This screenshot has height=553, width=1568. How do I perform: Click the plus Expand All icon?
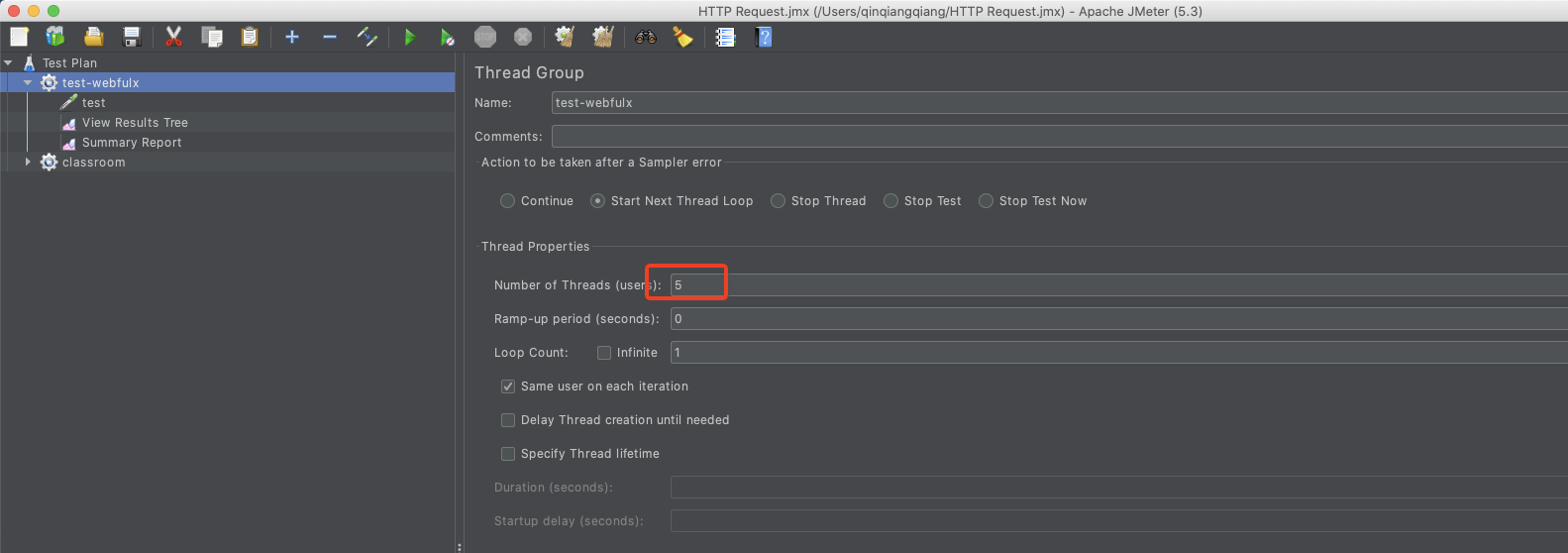tap(292, 37)
